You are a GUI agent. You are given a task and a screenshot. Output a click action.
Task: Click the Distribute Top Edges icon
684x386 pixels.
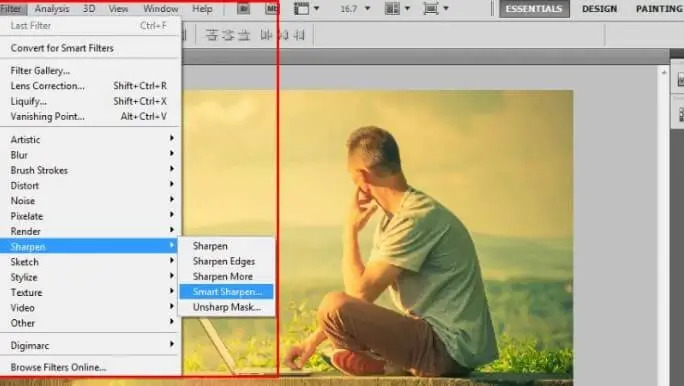[211, 35]
